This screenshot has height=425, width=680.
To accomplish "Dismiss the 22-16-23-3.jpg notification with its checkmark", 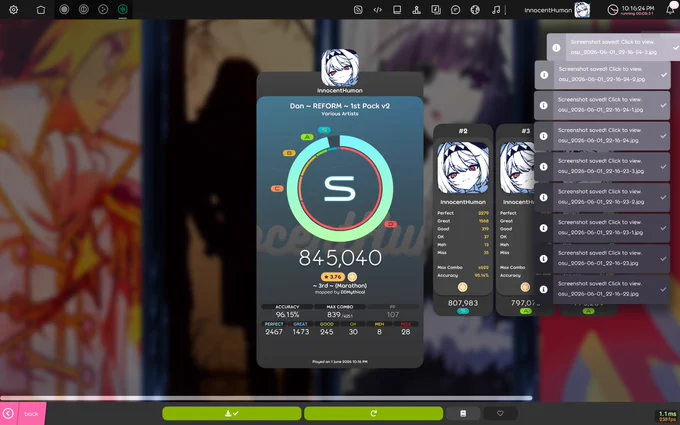I will (x=664, y=167).
